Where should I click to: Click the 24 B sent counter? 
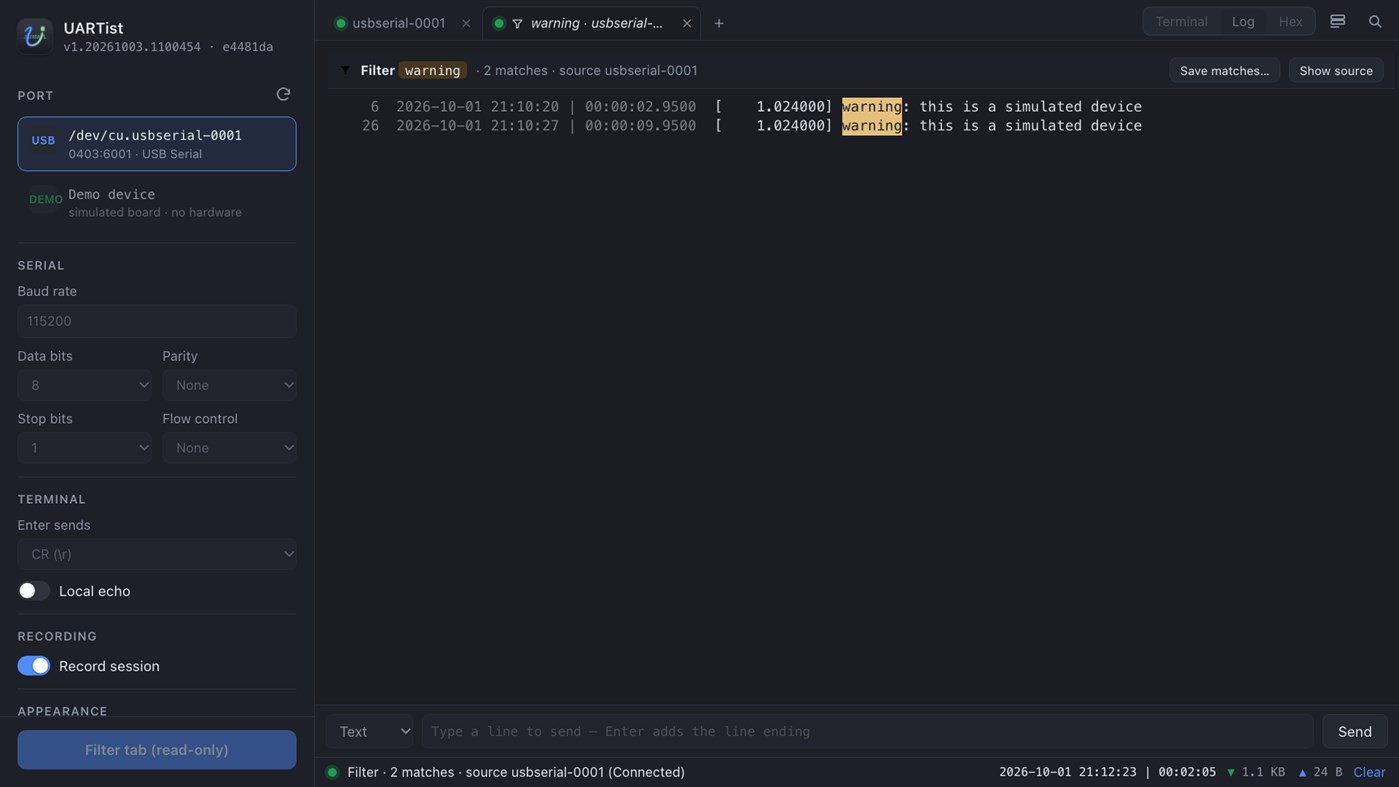(1320, 772)
